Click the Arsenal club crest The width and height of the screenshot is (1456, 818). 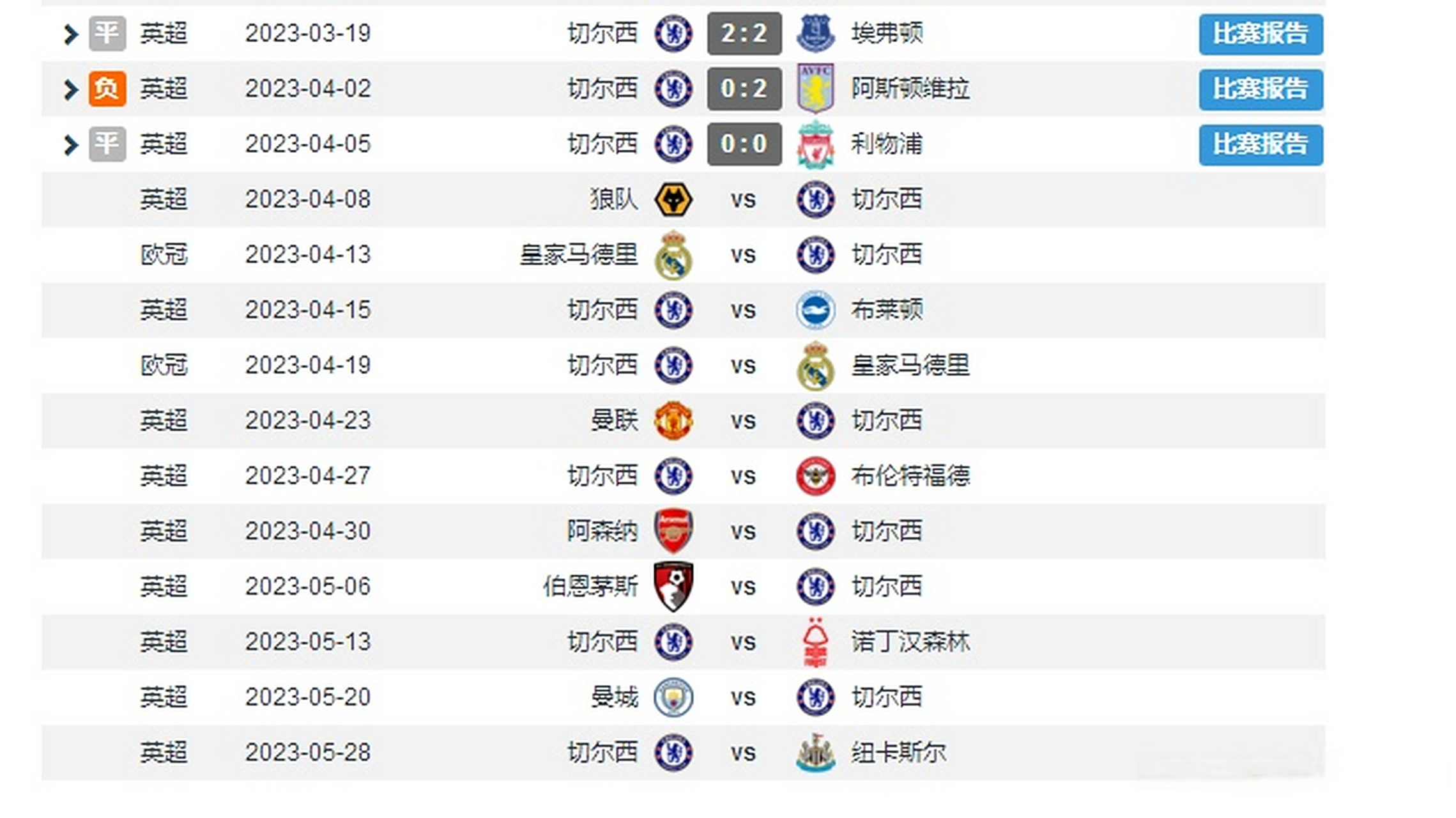(673, 531)
